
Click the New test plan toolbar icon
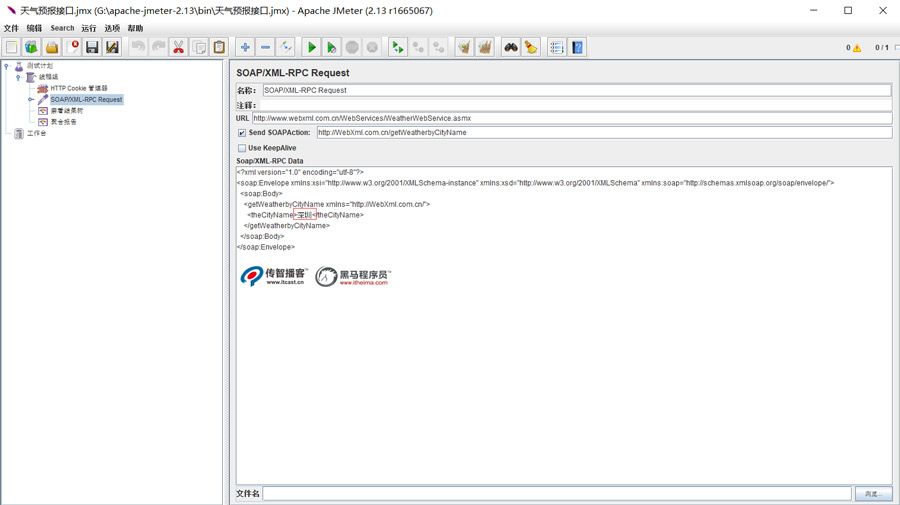11,48
